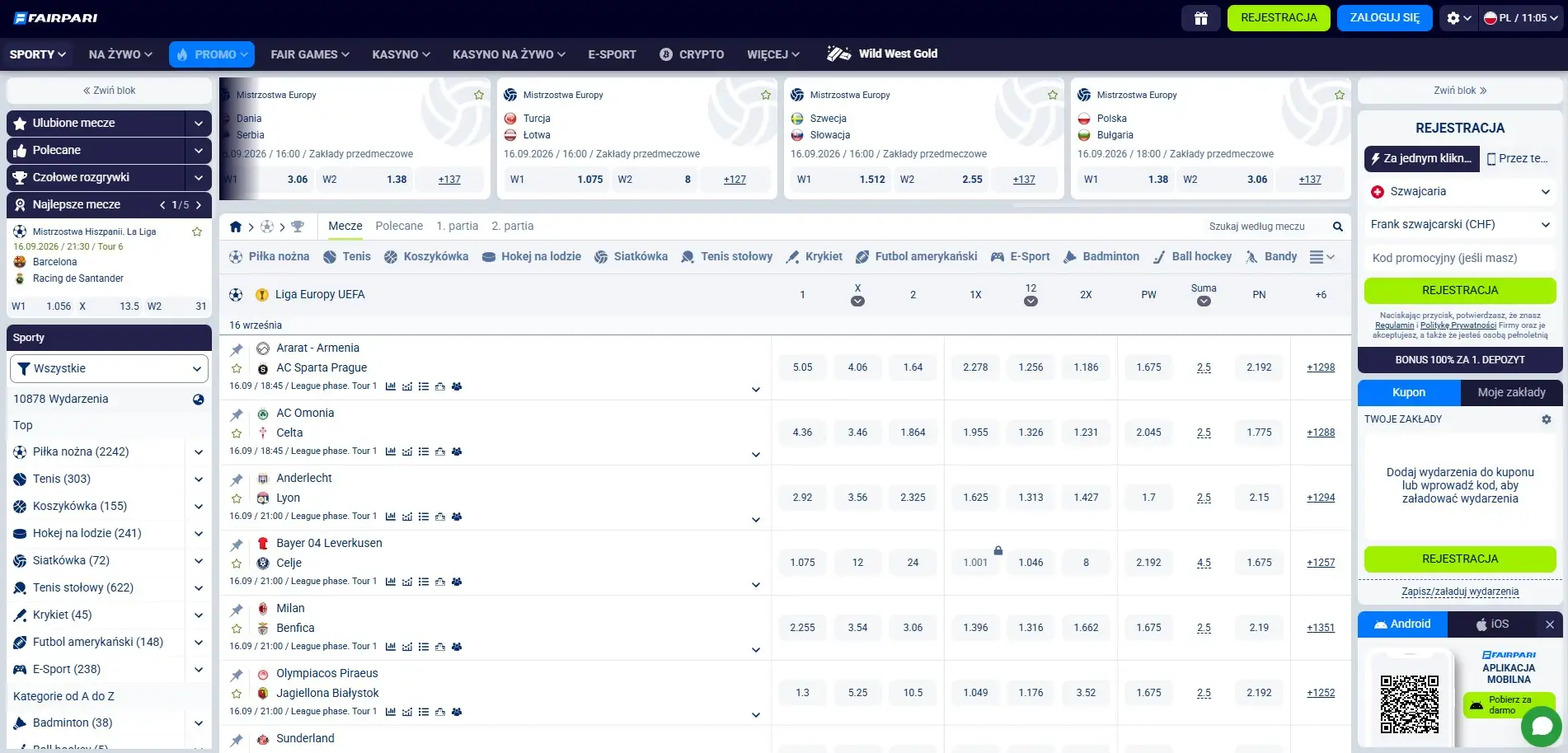The height and width of the screenshot is (753, 1568).
Task: Open bar chart statistics for Anderlecht vs Lyon
Action: 391,517
